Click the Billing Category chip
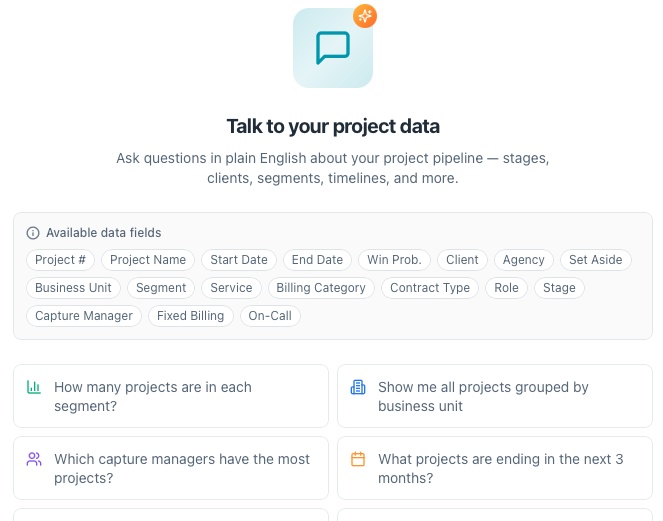 coord(321,288)
